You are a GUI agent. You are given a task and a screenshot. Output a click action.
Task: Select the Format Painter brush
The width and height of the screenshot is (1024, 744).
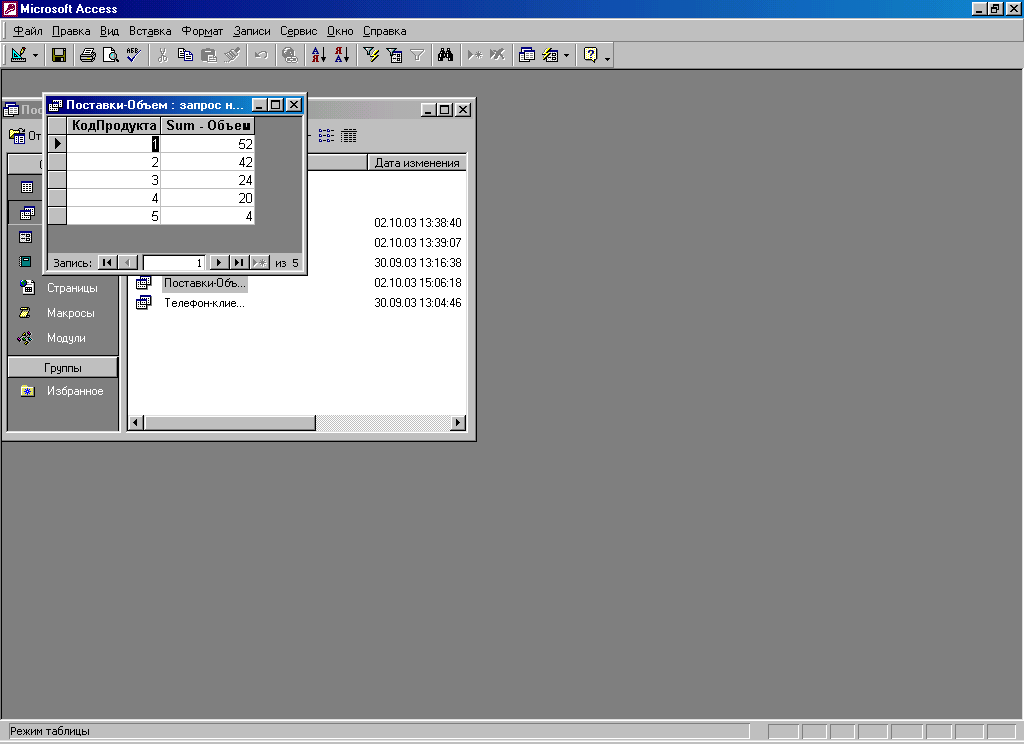click(x=232, y=55)
